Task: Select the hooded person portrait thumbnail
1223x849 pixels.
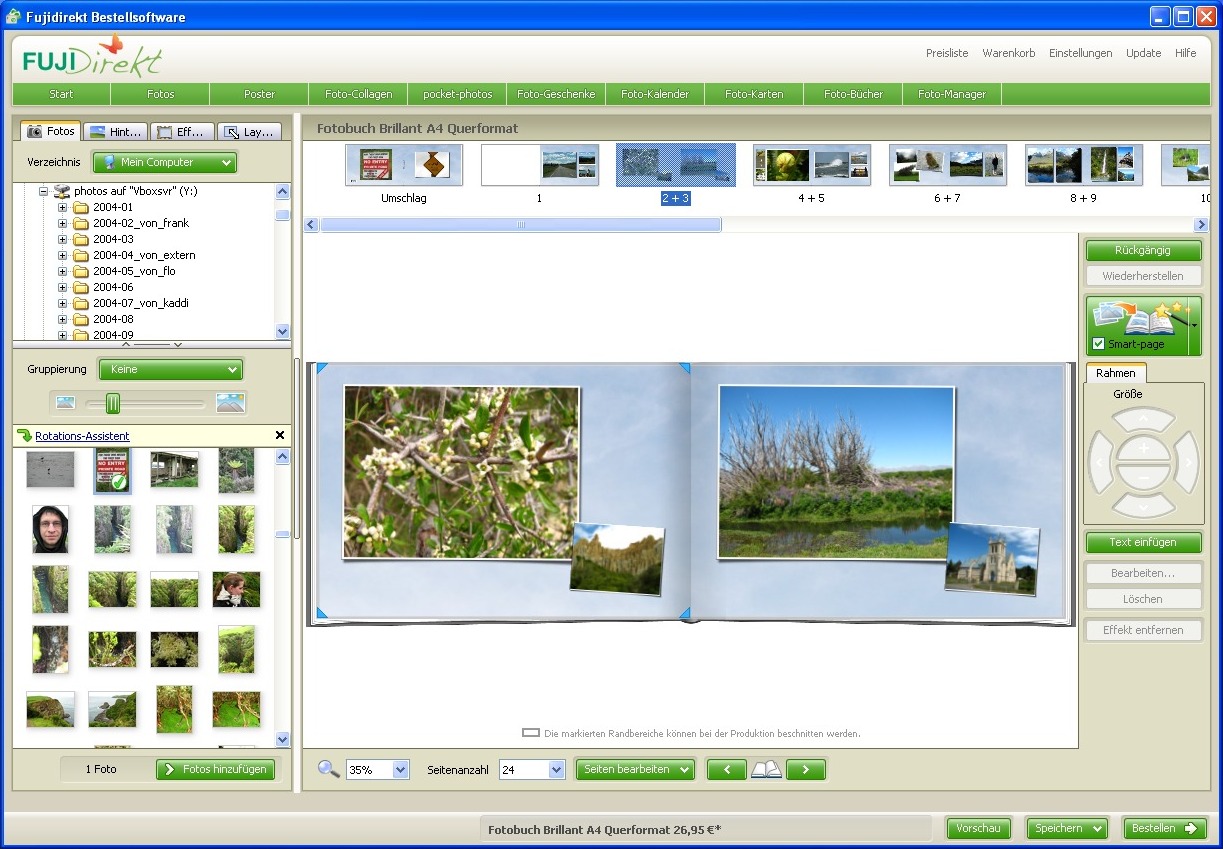Action: coord(50,529)
